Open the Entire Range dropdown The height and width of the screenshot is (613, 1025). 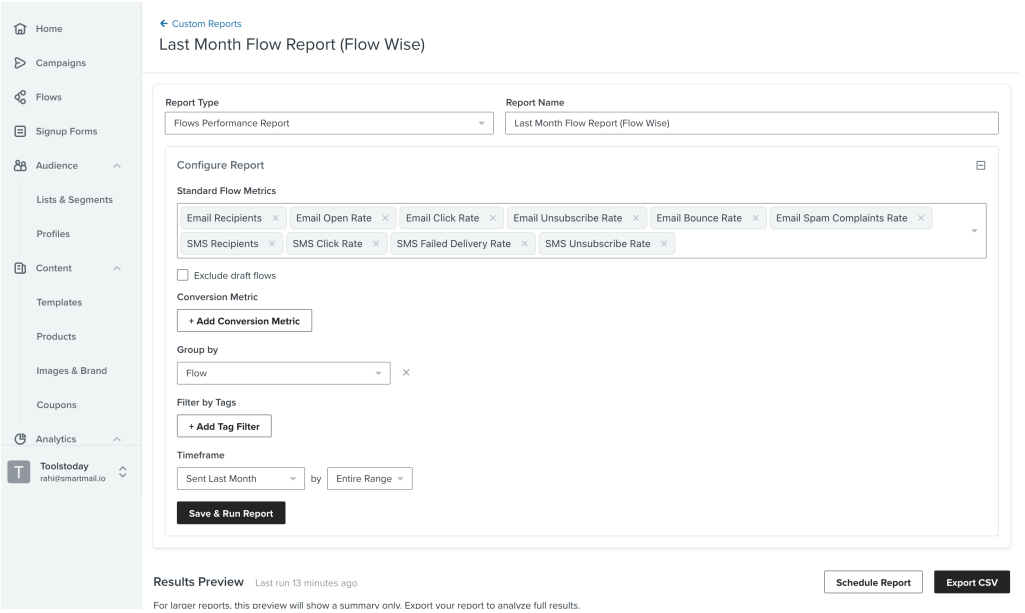(370, 478)
